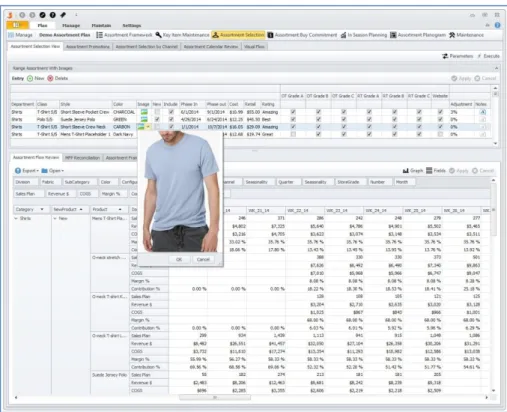Open NewProduct column sort dropdown
This screenshot has width=507, height=412.
click(x=81, y=209)
